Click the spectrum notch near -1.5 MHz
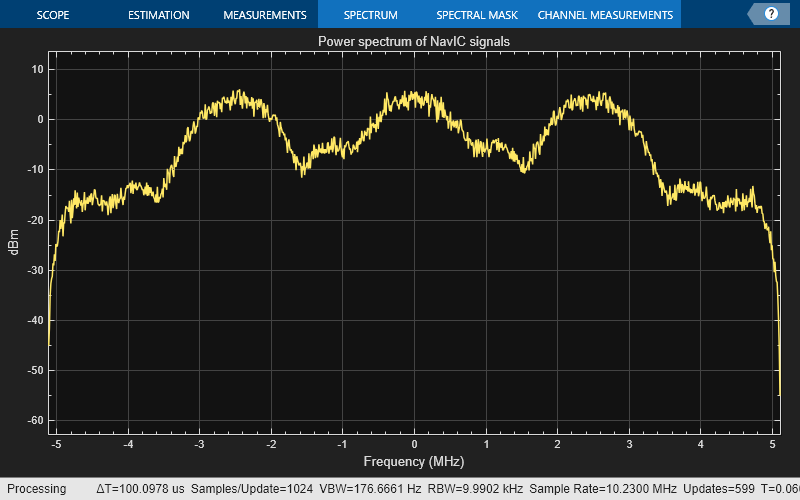 pyautogui.click(x=303, y=171)
